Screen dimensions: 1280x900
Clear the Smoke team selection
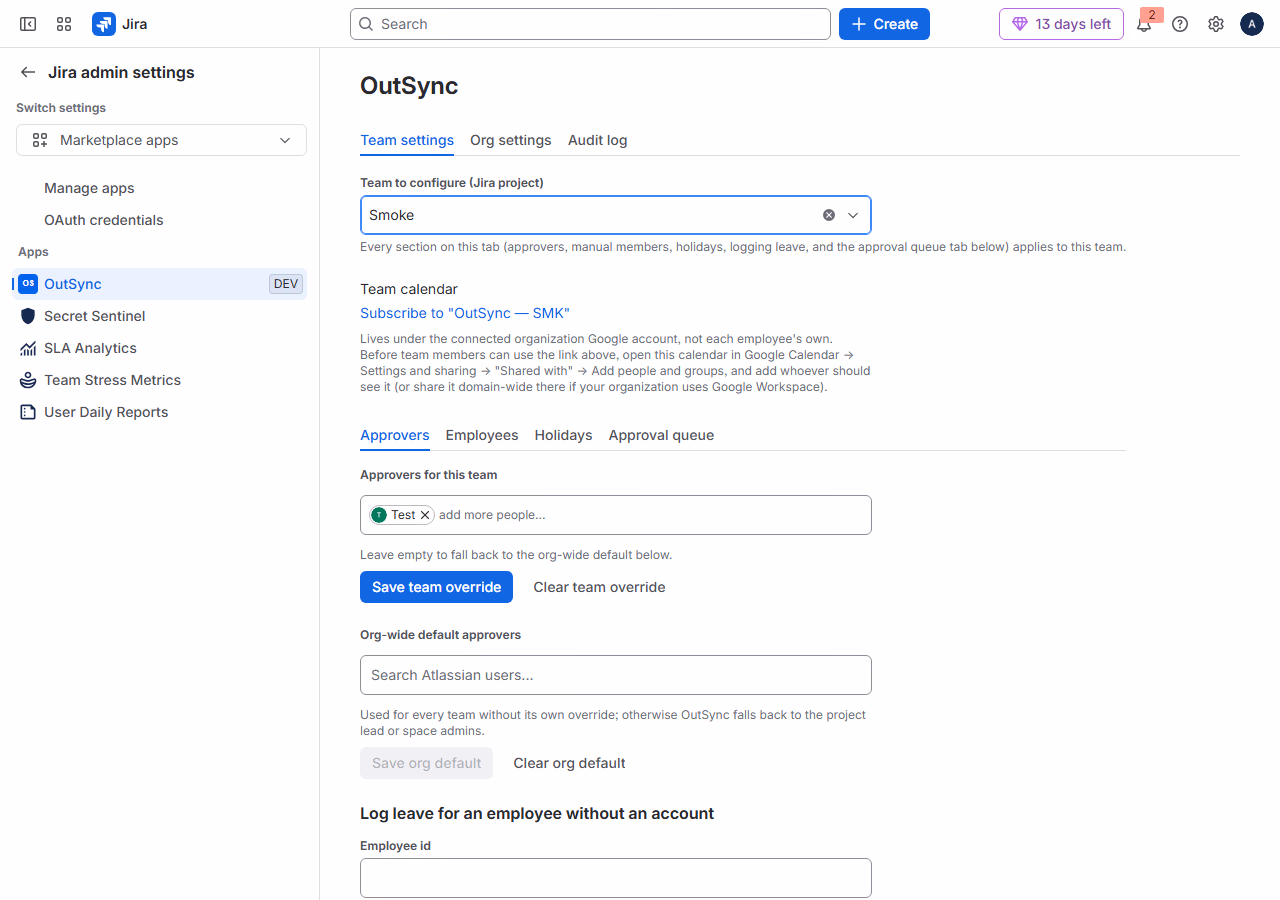[829, 215]
